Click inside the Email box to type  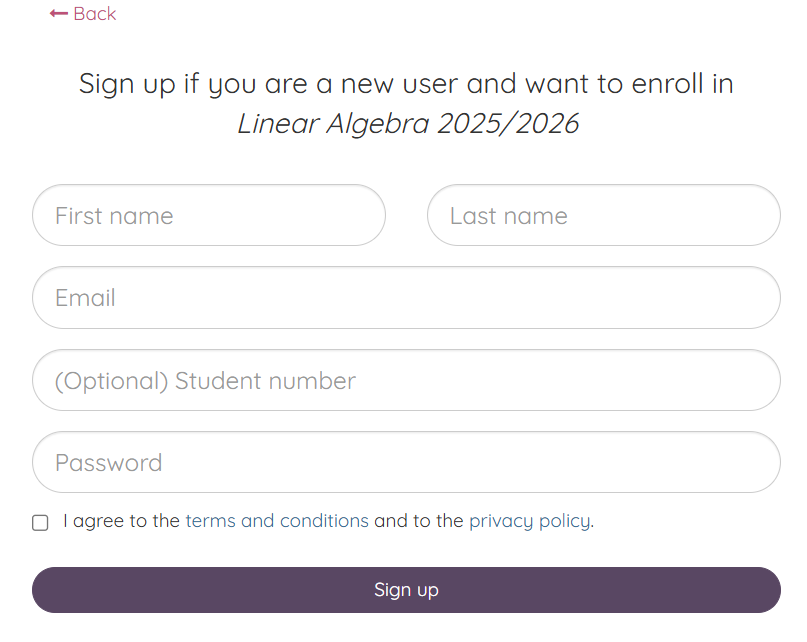(x=406, y=297)
